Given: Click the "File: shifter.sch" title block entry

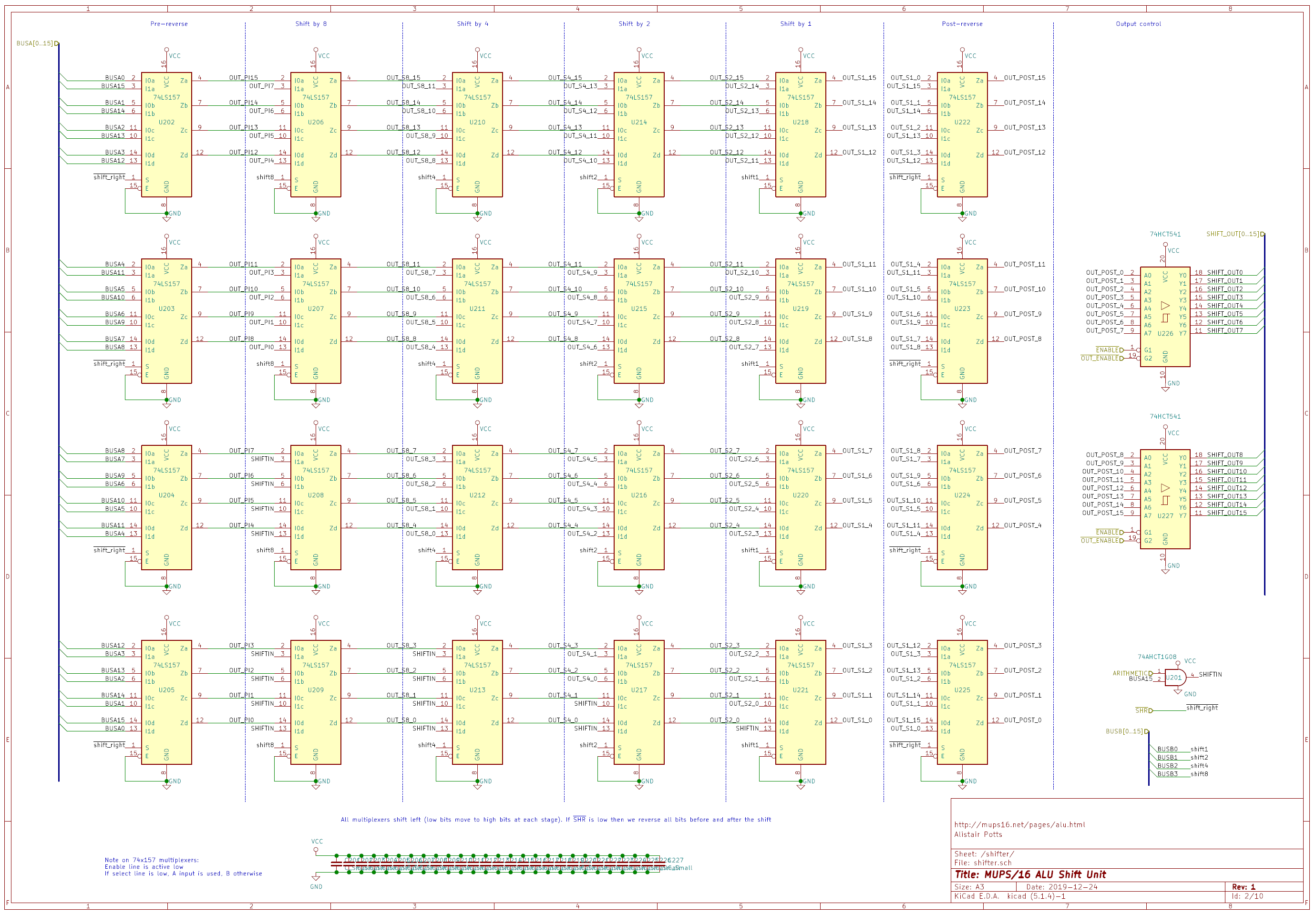Looking at the screenshot, I should pyautogui.click(x=983, y=863).
